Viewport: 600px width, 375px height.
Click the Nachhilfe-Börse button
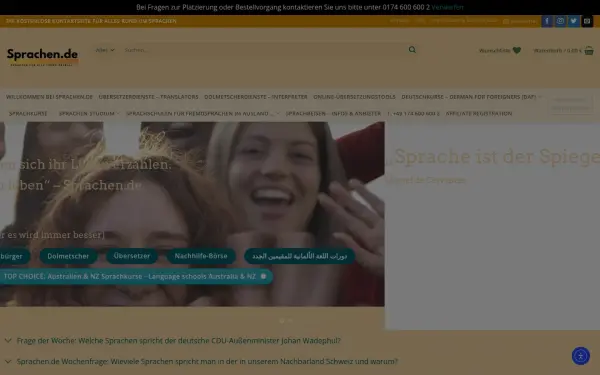click(x=201, y=256)
